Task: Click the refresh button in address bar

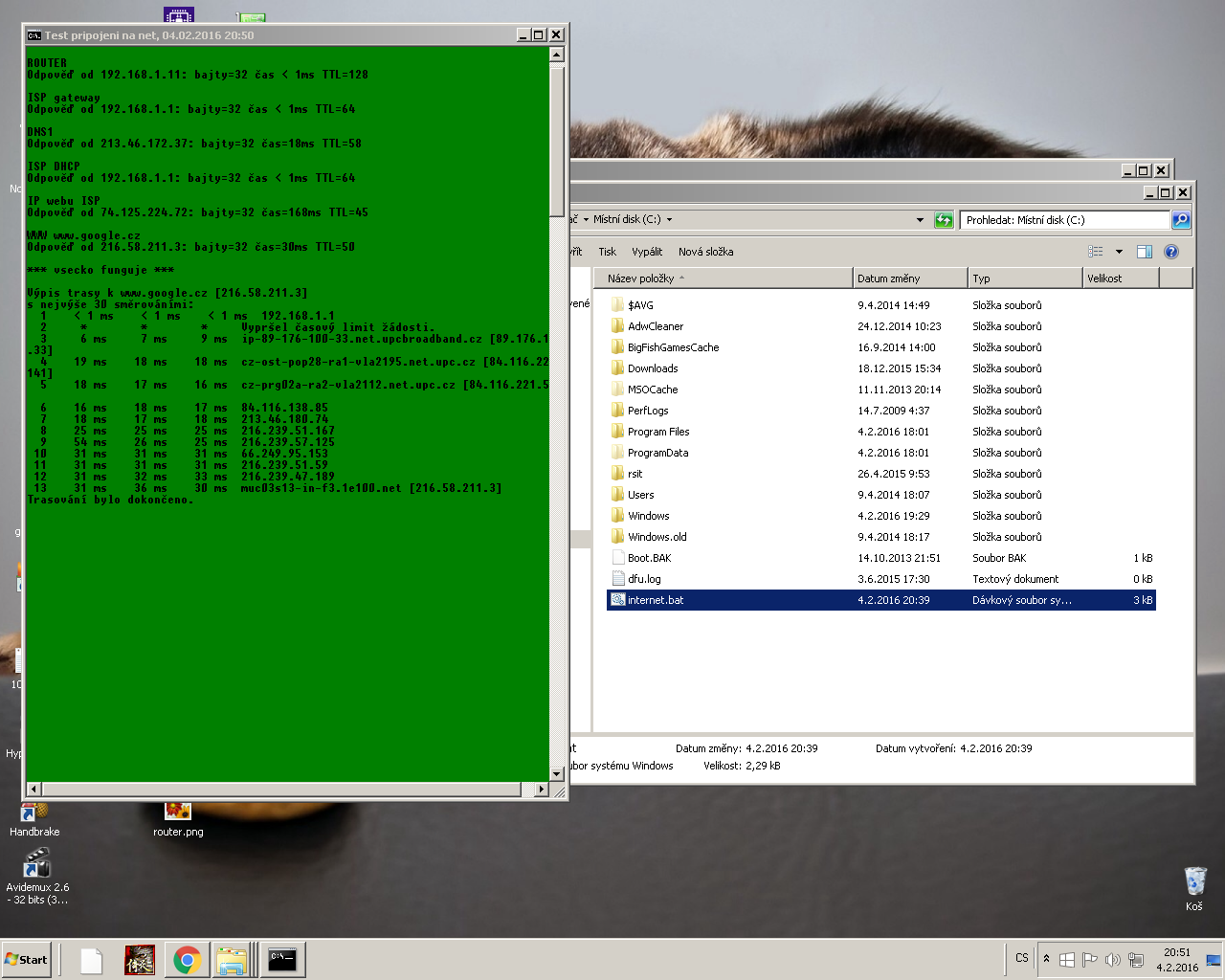Action: point(944,220)
